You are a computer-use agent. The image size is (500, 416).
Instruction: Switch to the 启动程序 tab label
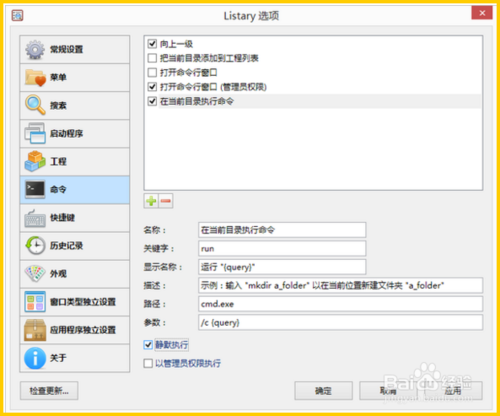[x=66, y=134]
